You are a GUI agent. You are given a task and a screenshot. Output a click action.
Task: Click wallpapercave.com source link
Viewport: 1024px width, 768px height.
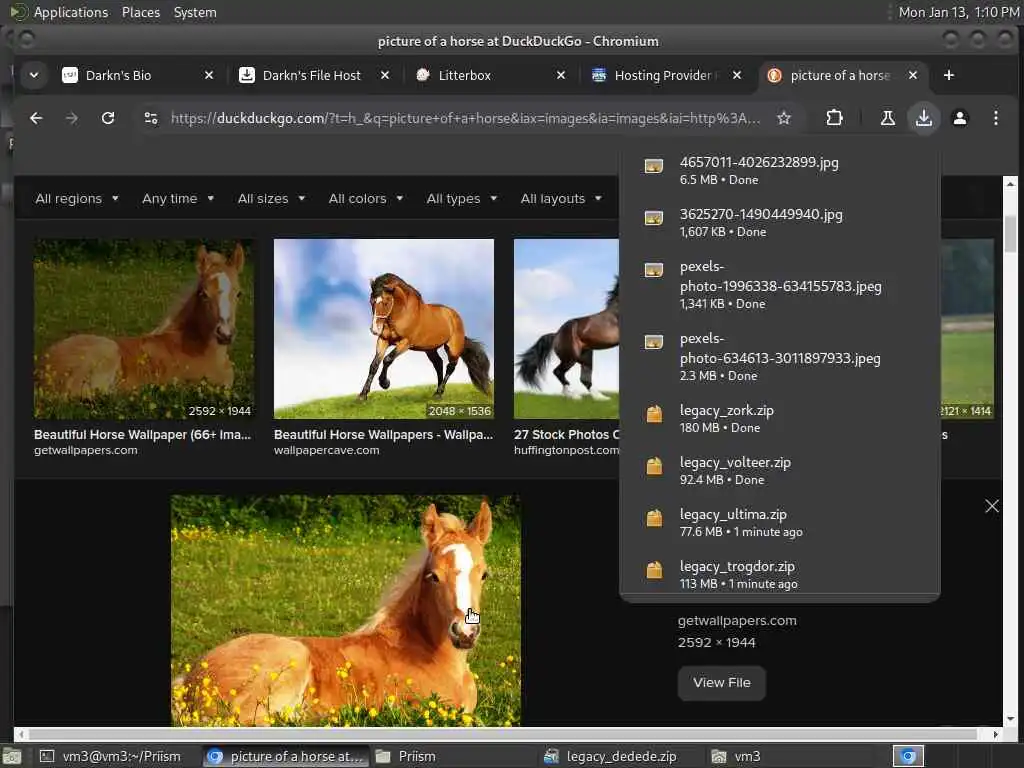pos(327,451)
